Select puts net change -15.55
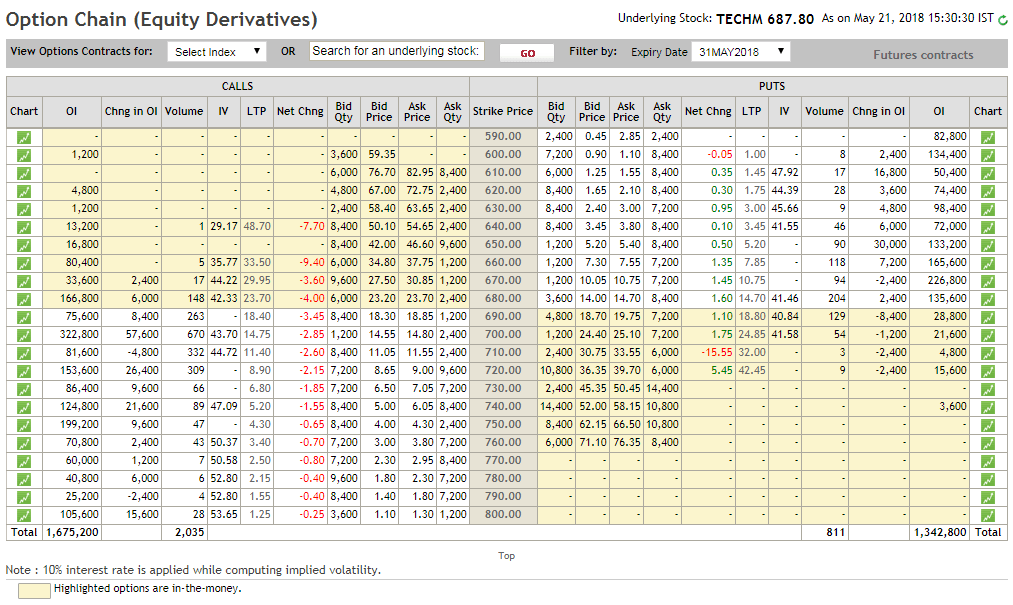Viewport: 1013px width, 605px height. click(x=717, y=352)
